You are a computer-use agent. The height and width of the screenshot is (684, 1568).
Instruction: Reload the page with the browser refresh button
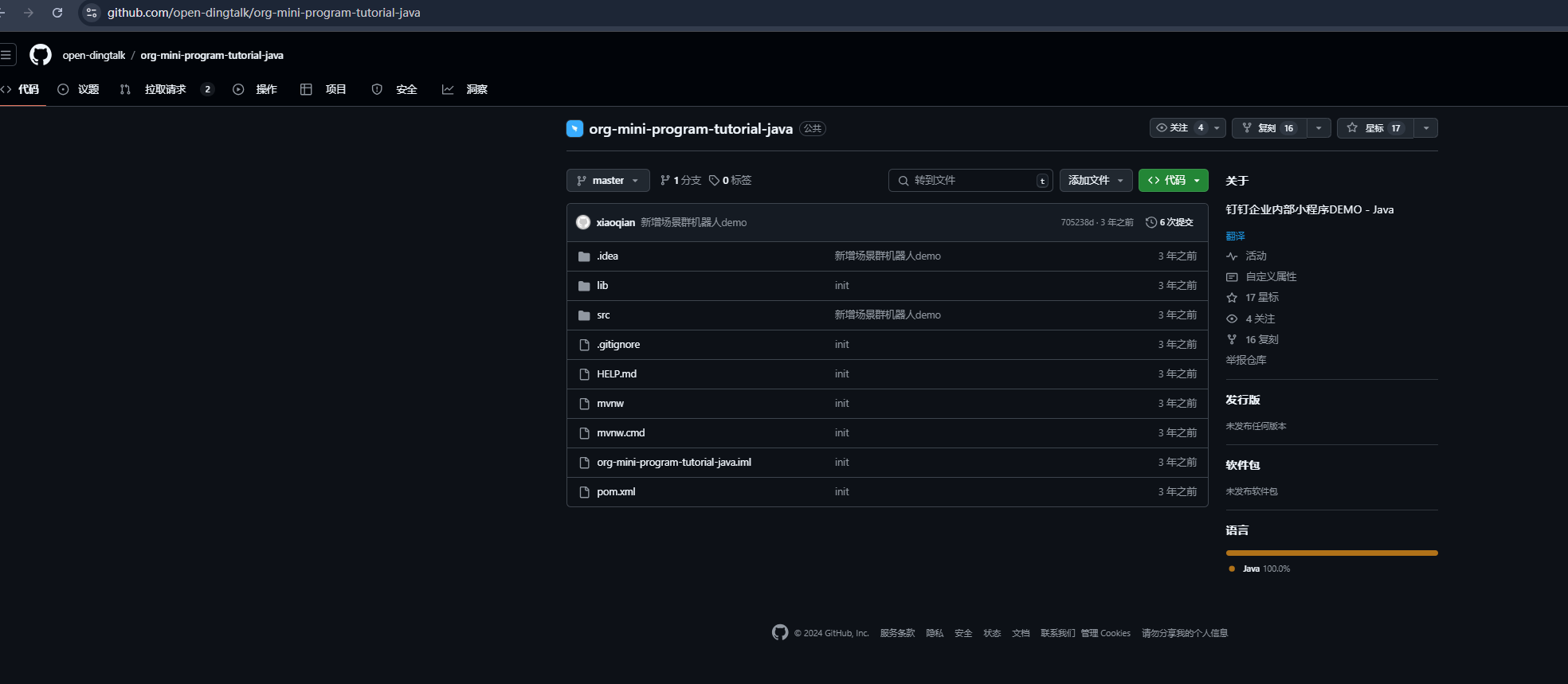coord(57,13)
